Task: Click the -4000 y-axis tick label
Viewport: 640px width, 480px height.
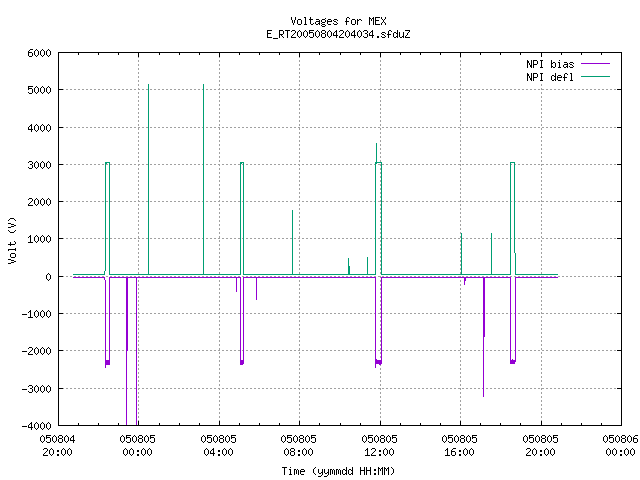Action: (37, 426)
